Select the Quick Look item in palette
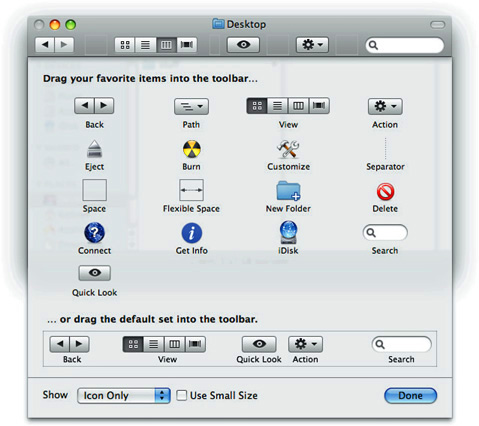479x426 pixels. click(x=95, y=273)
